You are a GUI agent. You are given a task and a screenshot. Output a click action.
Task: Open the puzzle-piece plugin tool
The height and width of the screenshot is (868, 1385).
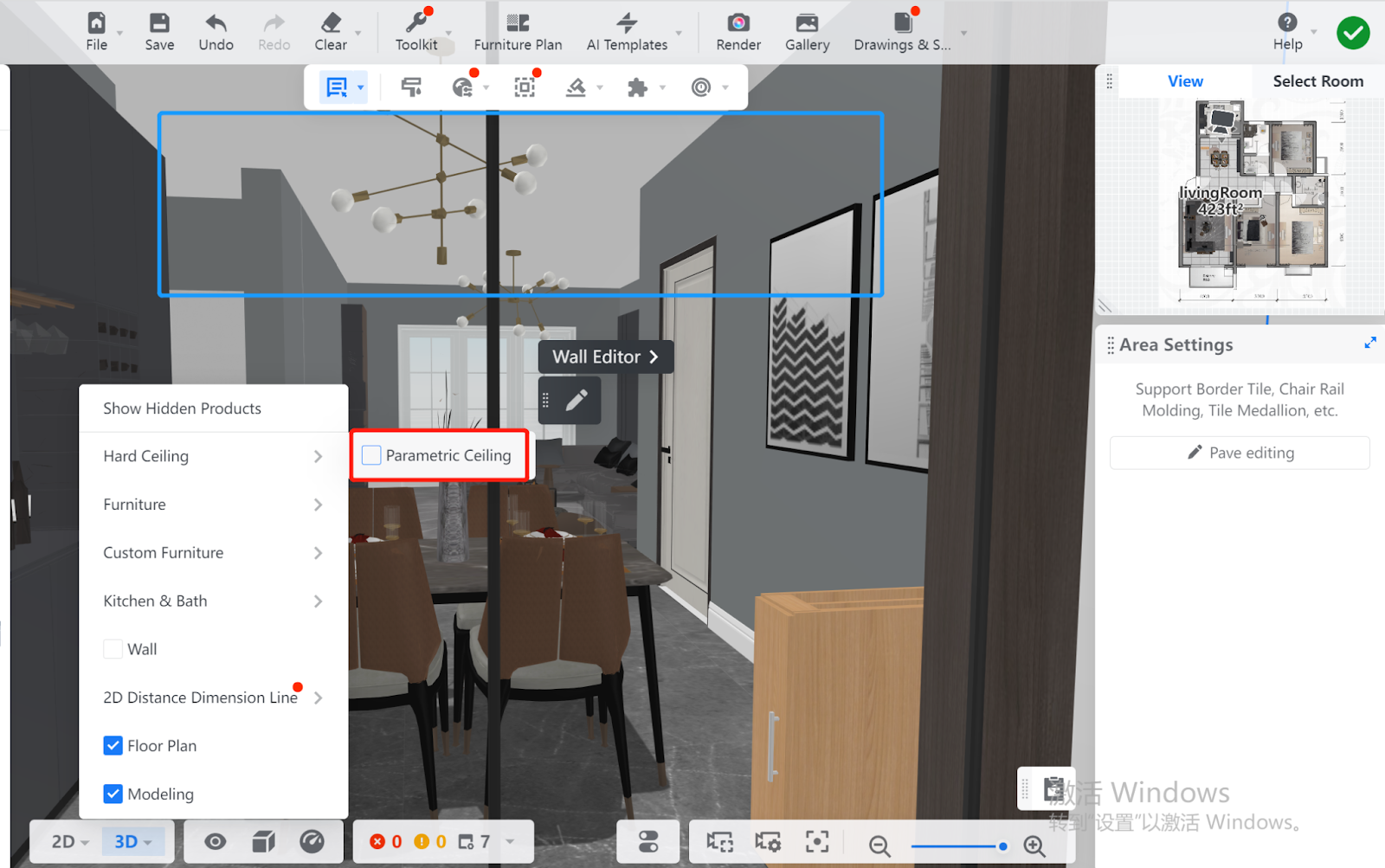click(x=637, y=87)
